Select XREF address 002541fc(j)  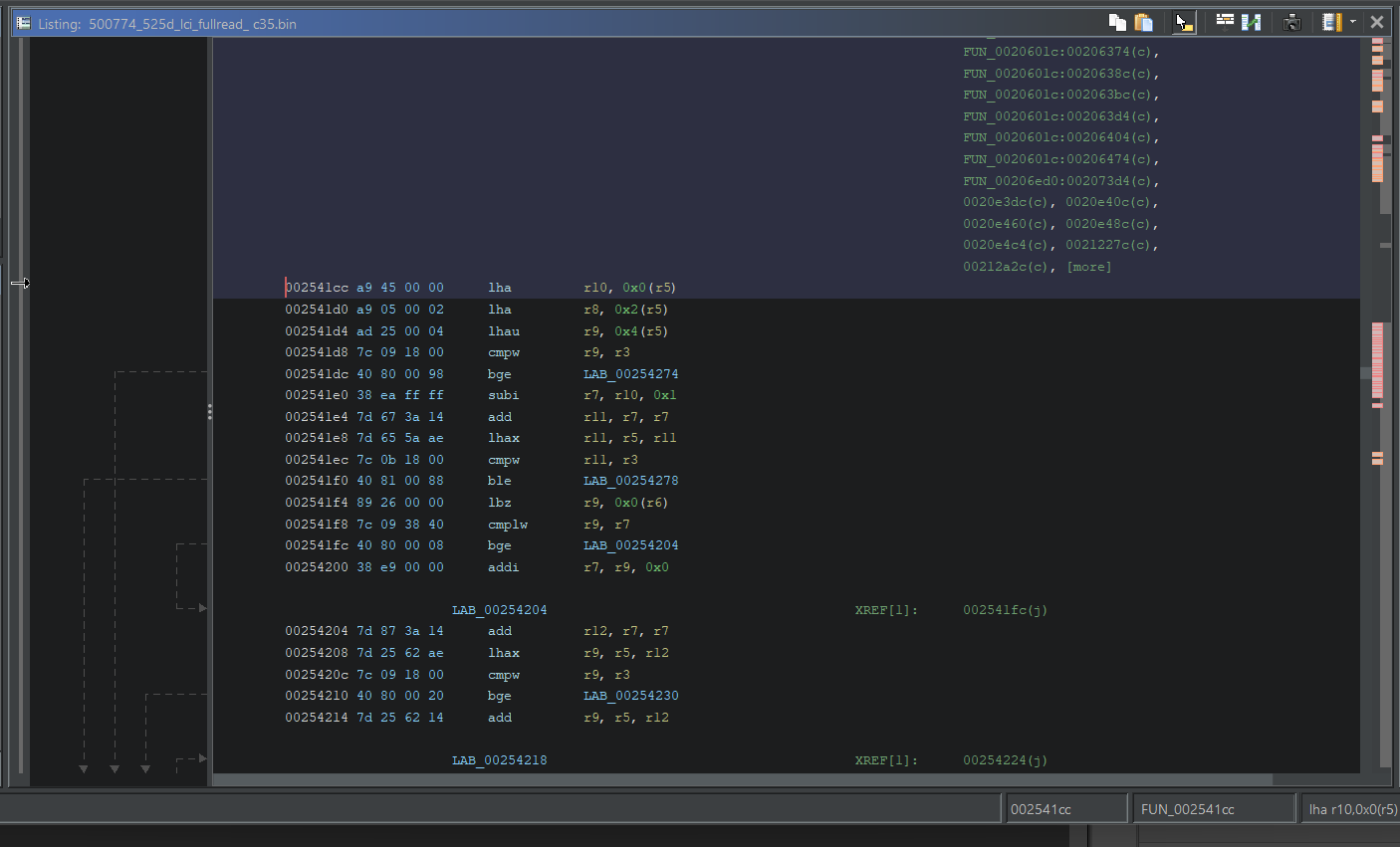1005,610
